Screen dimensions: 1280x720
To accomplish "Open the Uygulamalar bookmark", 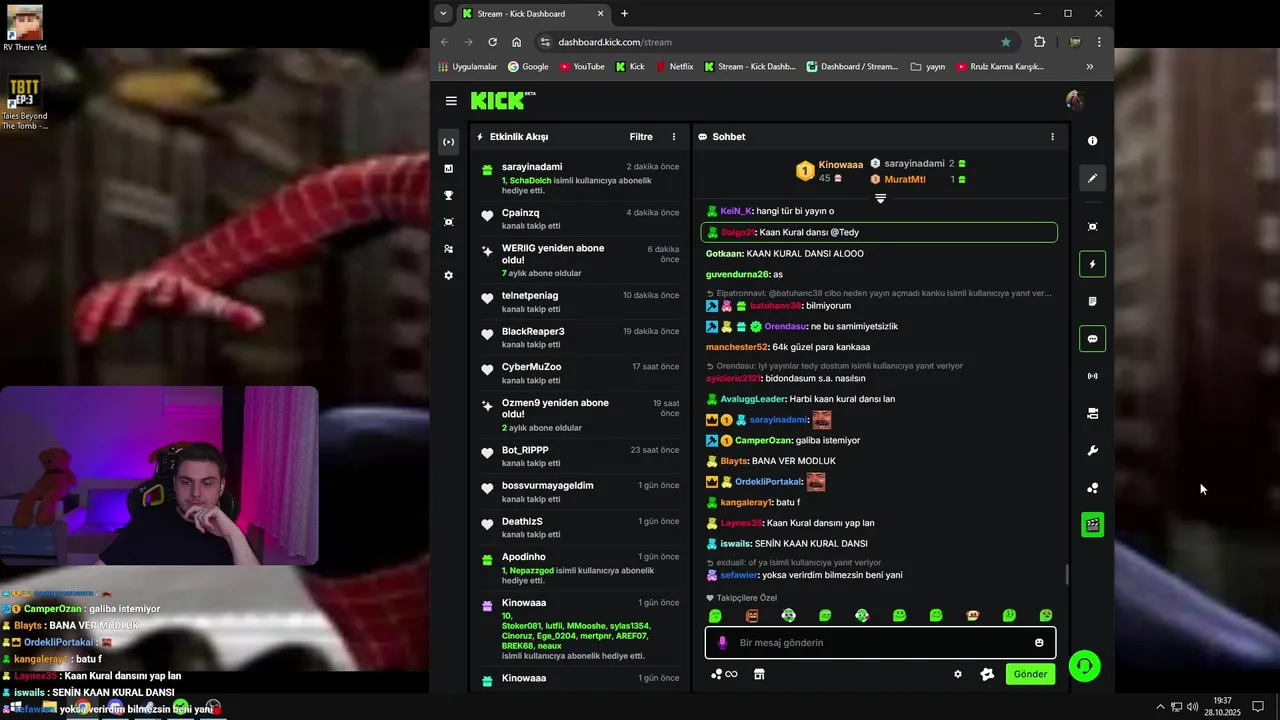I will pyautogui.click(x=468, y=67).
